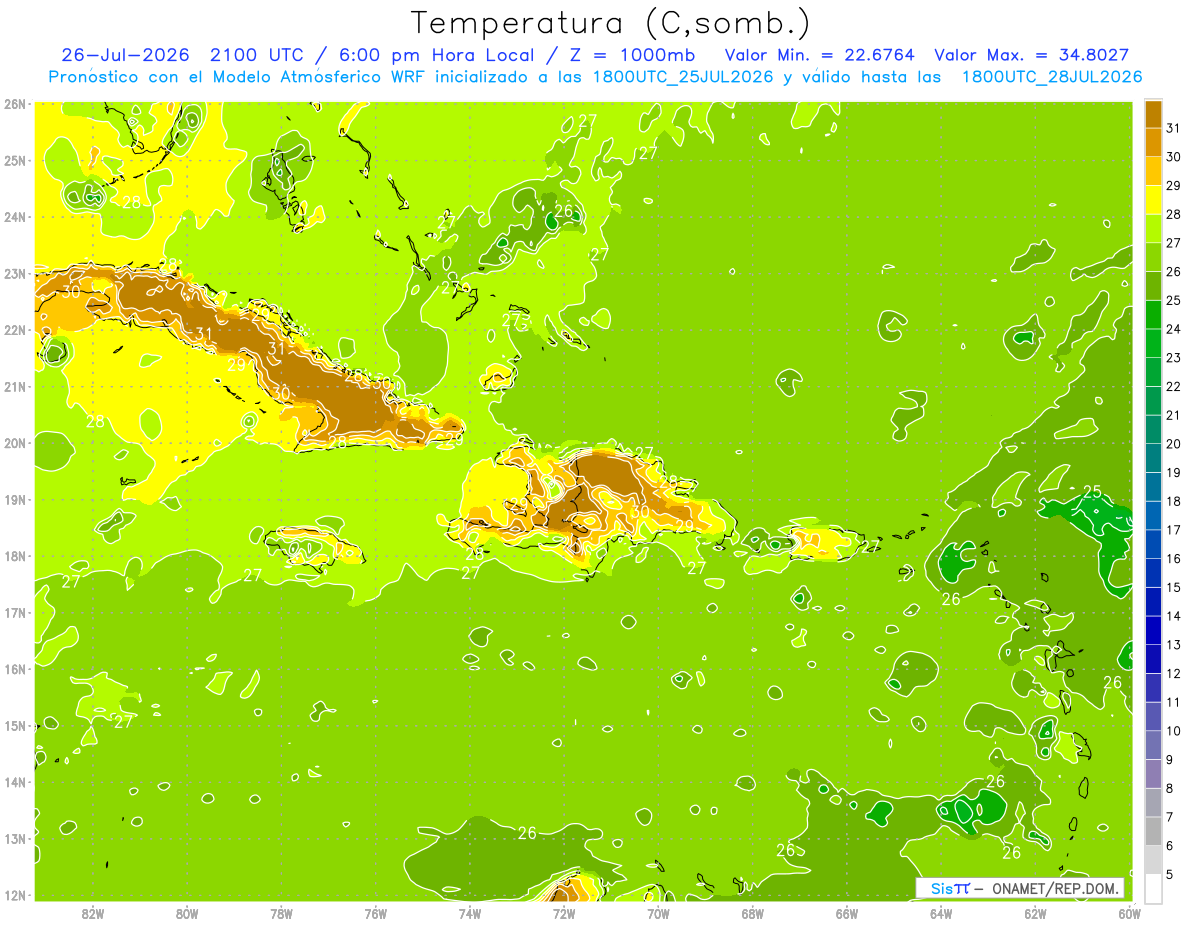Click the '13N' latitude axis label
Screen dimensions: 1200x927
point(15,838)
